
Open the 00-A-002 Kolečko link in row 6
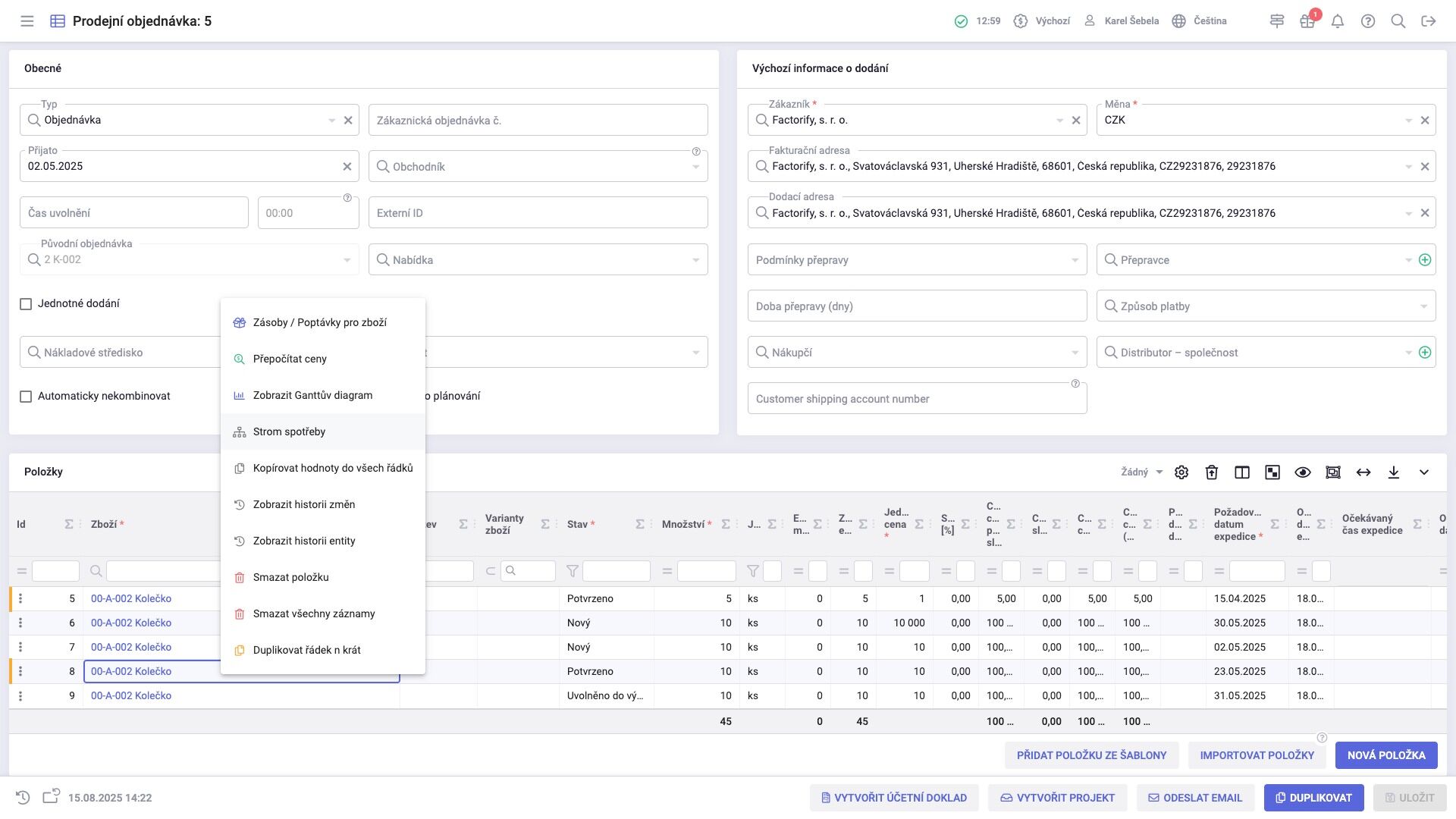click(x=131, y=623)
